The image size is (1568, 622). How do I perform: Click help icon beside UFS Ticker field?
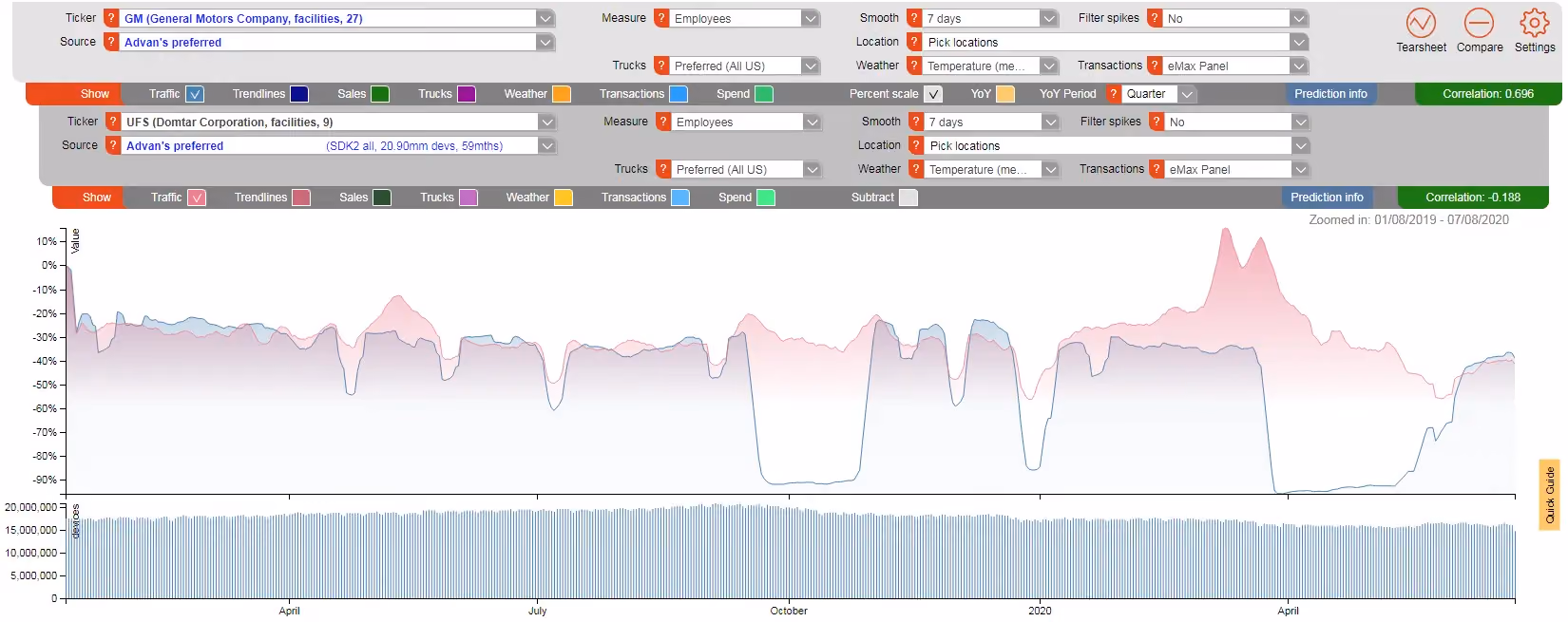(x=113, y=122)
